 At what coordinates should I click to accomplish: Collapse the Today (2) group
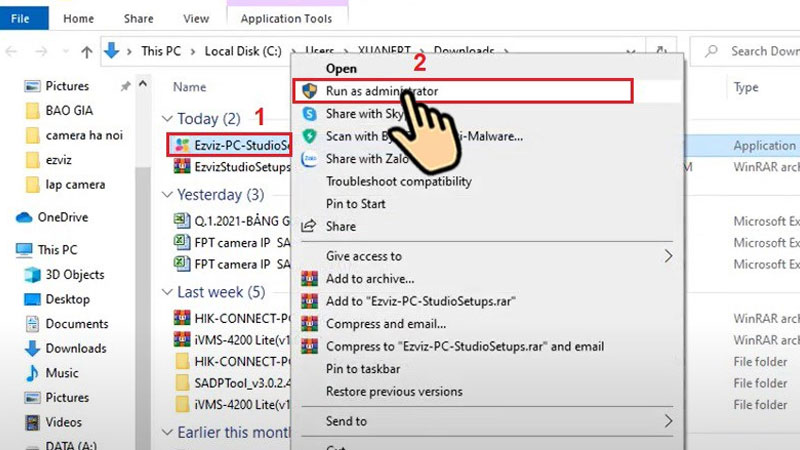point(167,118)
